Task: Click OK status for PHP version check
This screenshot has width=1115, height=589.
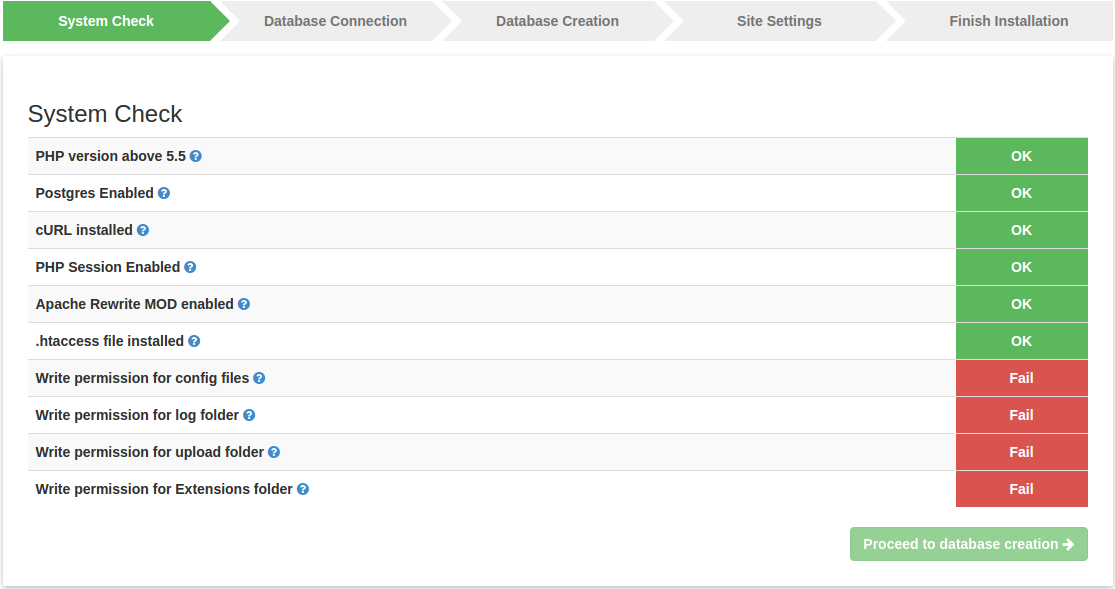Action: (x=1021, y=156)
